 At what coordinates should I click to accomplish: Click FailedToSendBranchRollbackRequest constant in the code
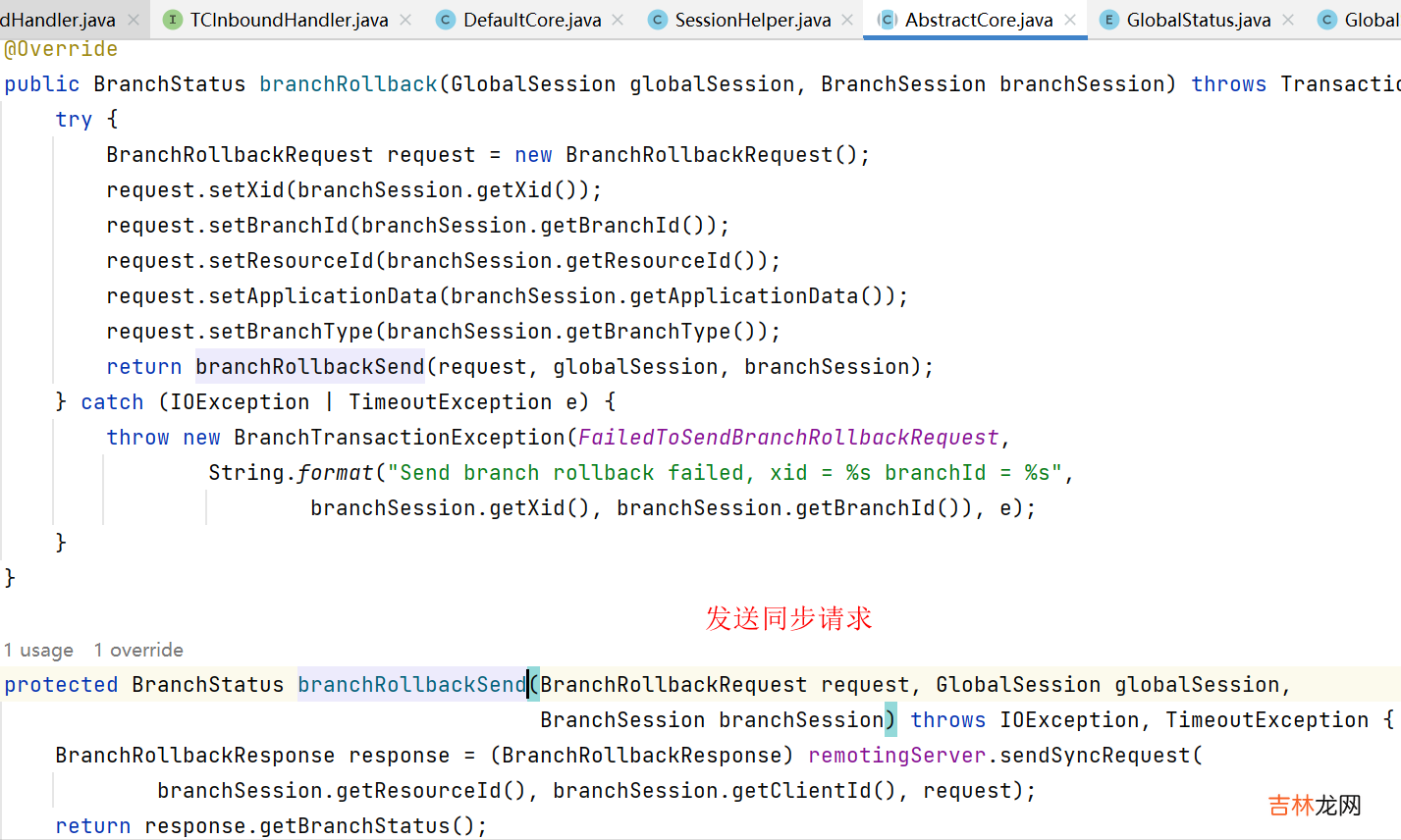point(788,438)
